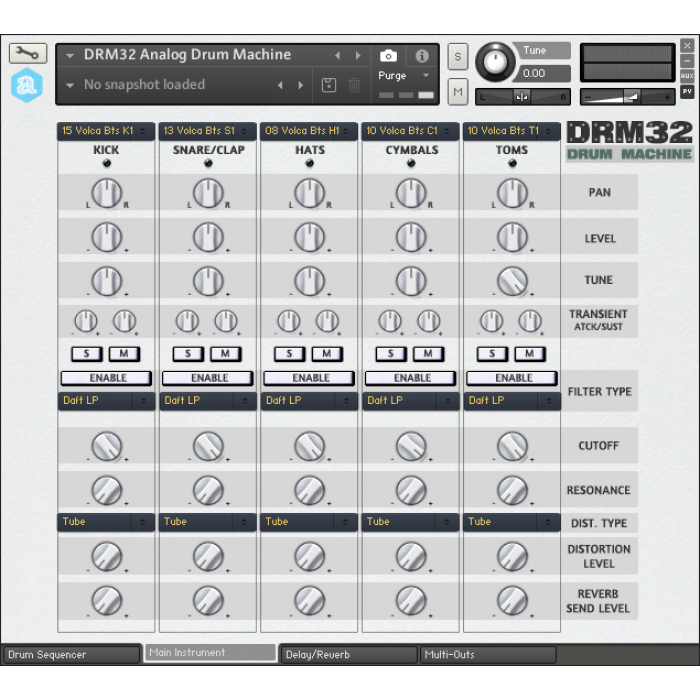Open the Delay/Reverb tab
Screen dimensions: 700x700
[349, 655]
